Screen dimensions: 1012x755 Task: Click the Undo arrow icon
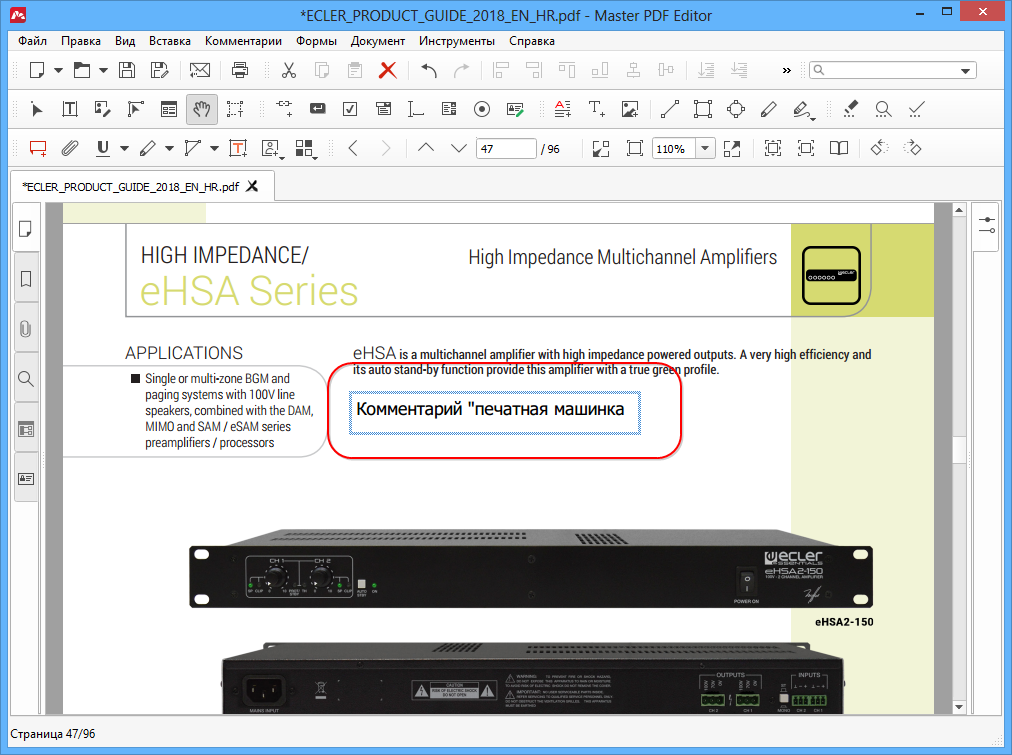tap(429, 70)
